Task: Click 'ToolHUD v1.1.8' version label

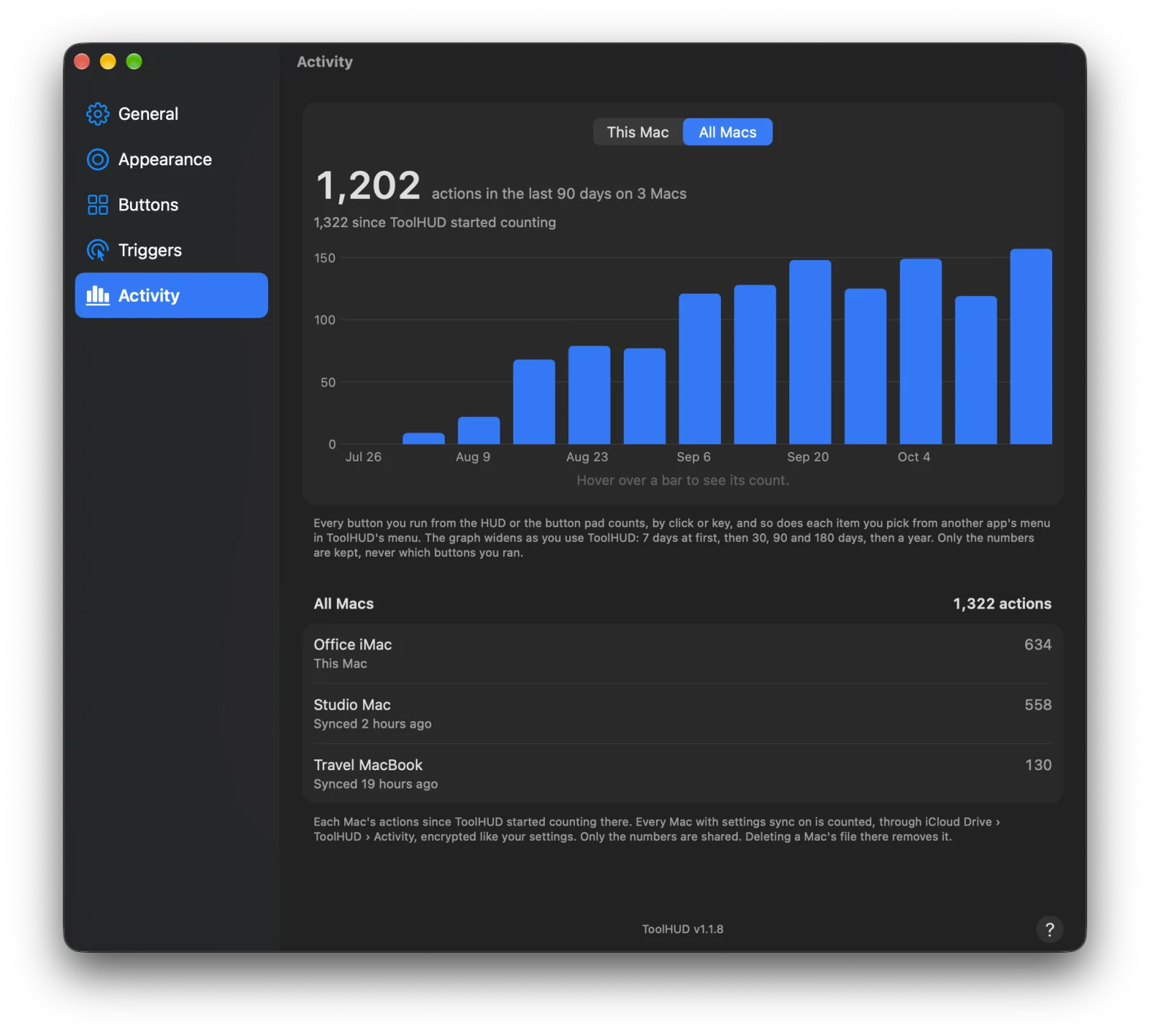Action: [x=682, y=929]
